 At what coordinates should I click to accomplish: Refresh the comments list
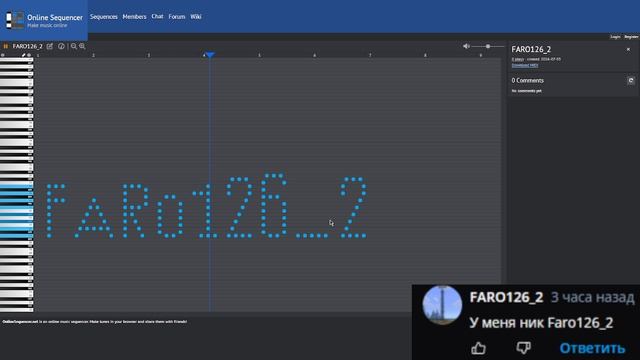631,80
